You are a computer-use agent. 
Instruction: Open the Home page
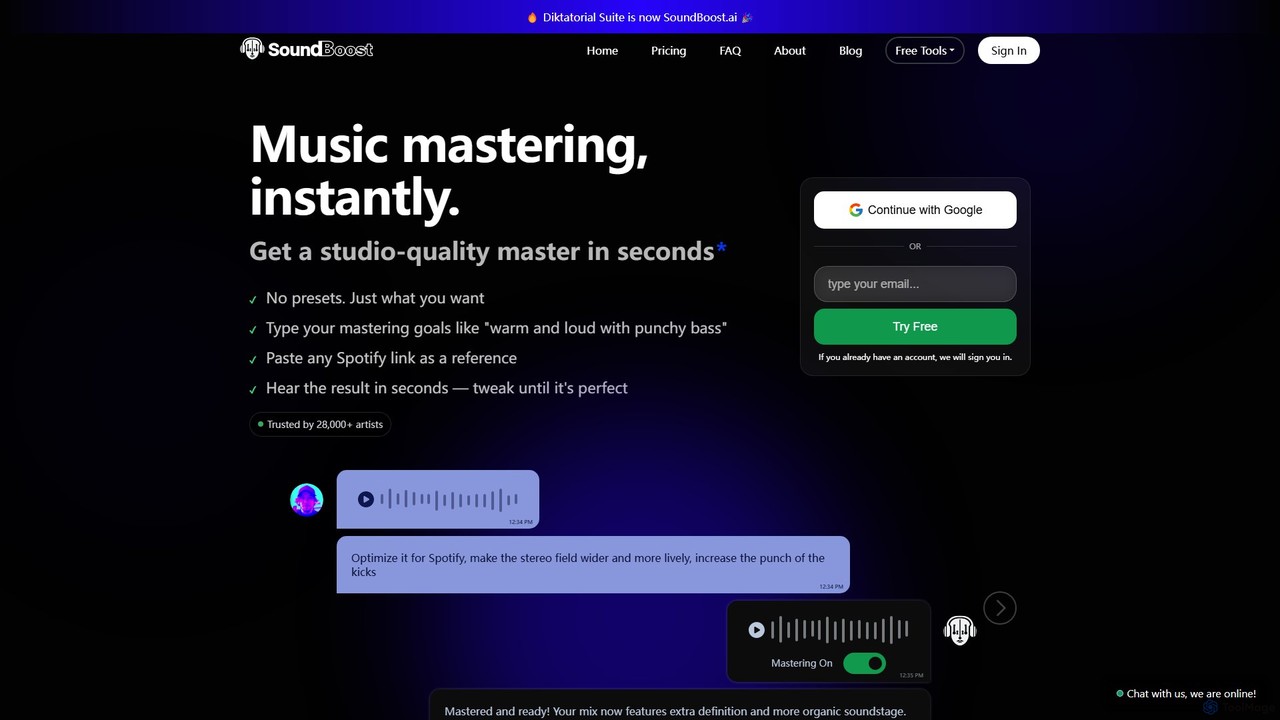click(x=602, y=51)
